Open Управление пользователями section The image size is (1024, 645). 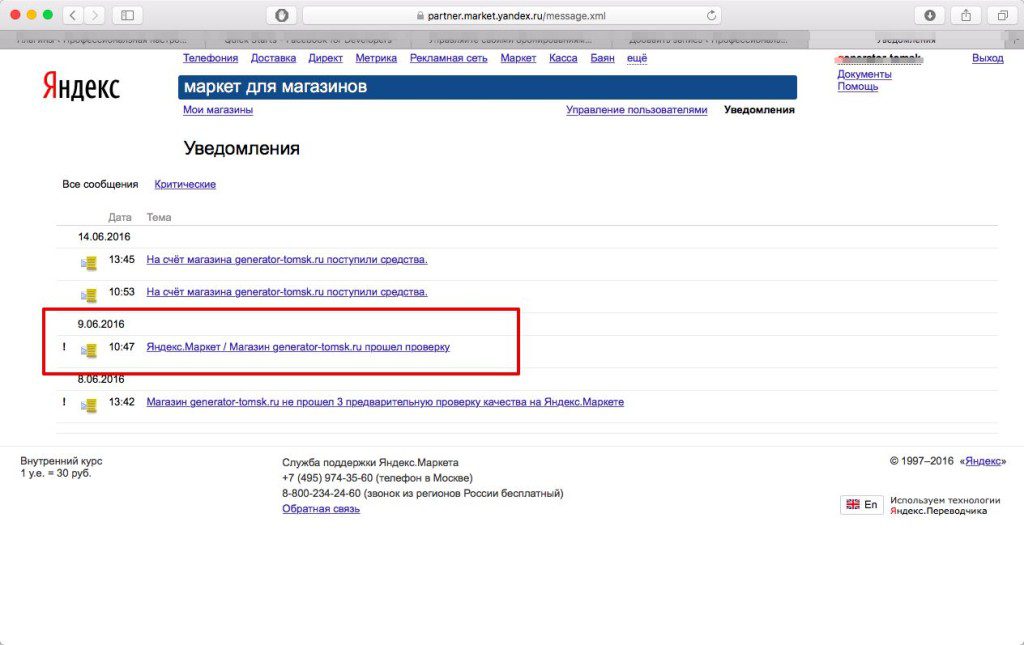[637, 110]
